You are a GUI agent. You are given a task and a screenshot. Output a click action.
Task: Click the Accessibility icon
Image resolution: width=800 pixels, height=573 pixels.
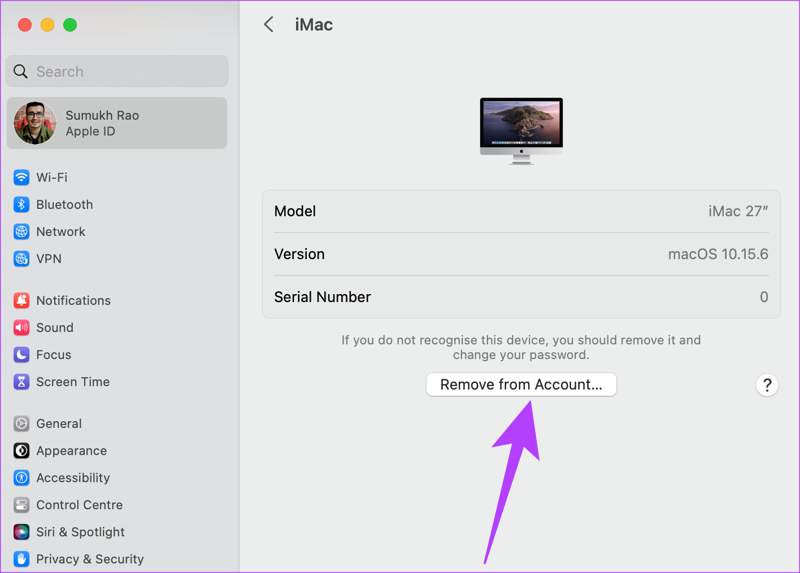21,477
